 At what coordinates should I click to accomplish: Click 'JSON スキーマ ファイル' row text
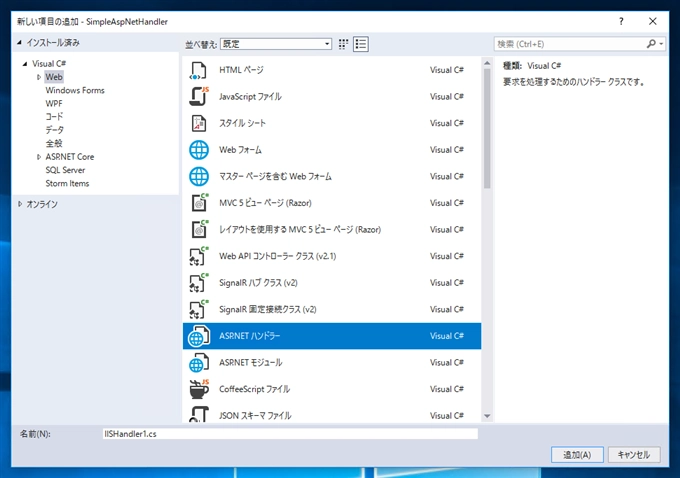coord(255,416)
